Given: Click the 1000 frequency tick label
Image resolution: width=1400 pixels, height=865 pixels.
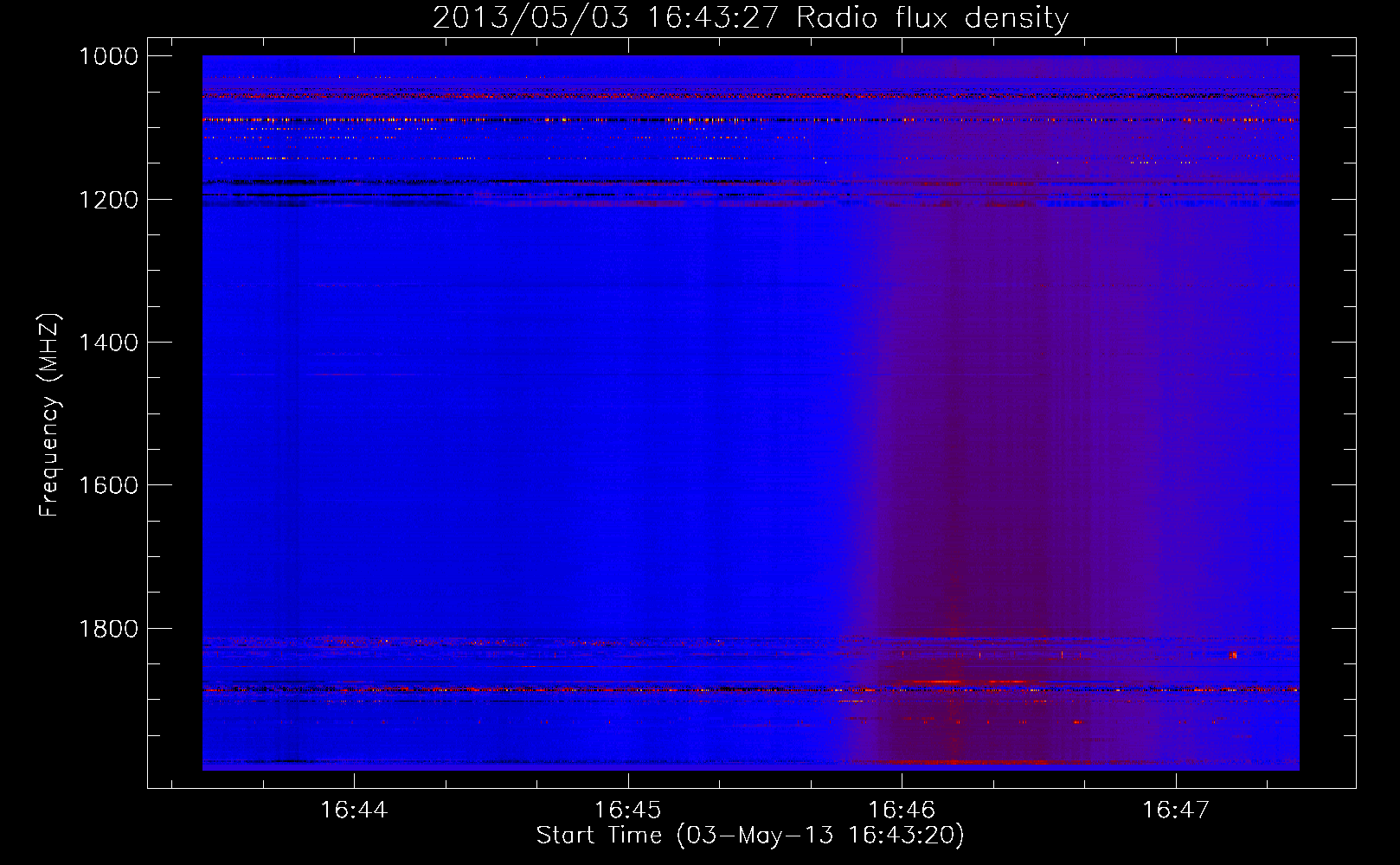Looking at the screenshot, I should pyautogui.click(x=109, y=56).
